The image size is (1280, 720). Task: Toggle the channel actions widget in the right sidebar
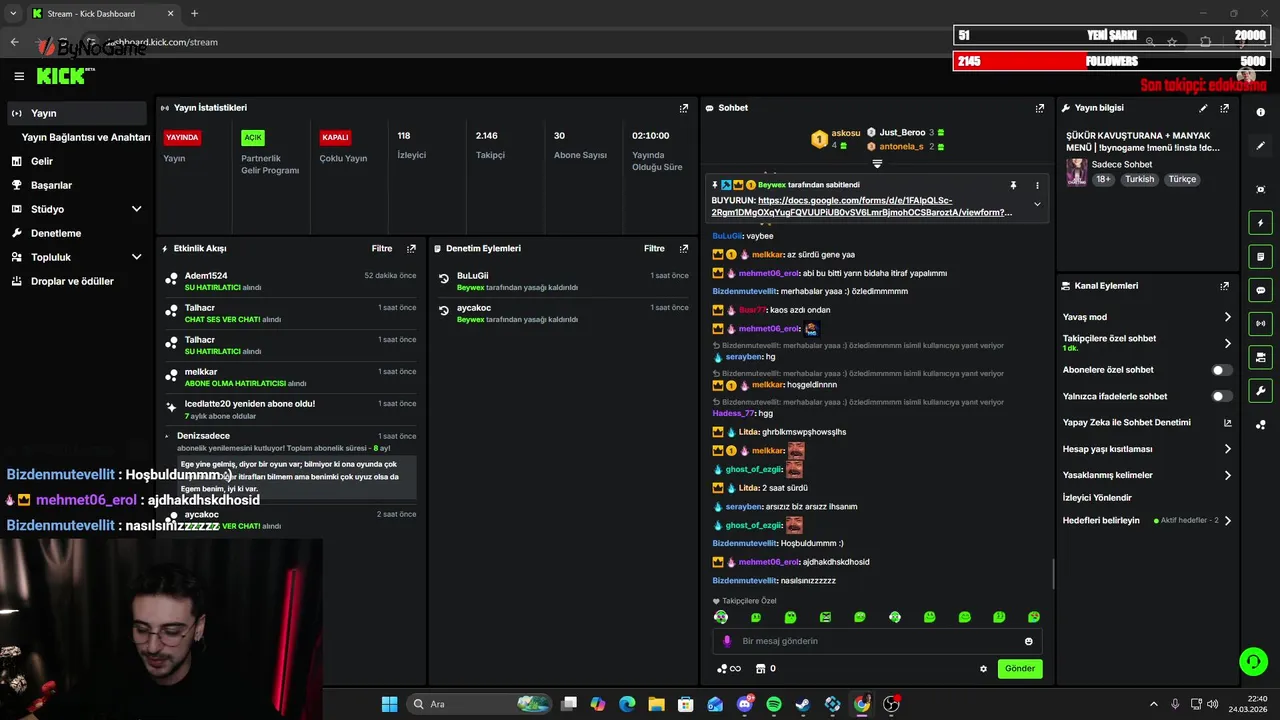[x=1261, y=357]
